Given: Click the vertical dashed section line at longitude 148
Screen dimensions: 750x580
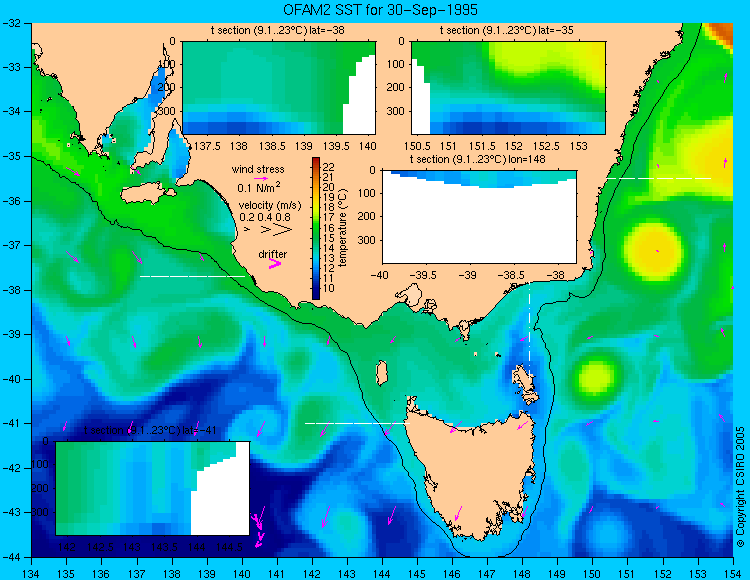Looking at the screenshot, I should pos(529,330).
